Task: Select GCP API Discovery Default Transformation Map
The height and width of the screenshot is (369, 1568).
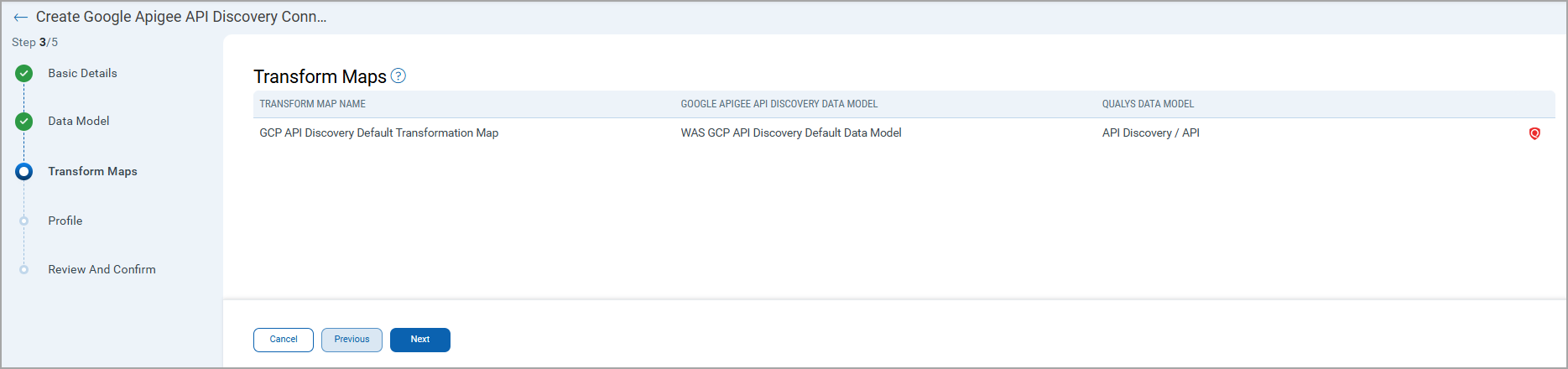Action: [378, 133]
